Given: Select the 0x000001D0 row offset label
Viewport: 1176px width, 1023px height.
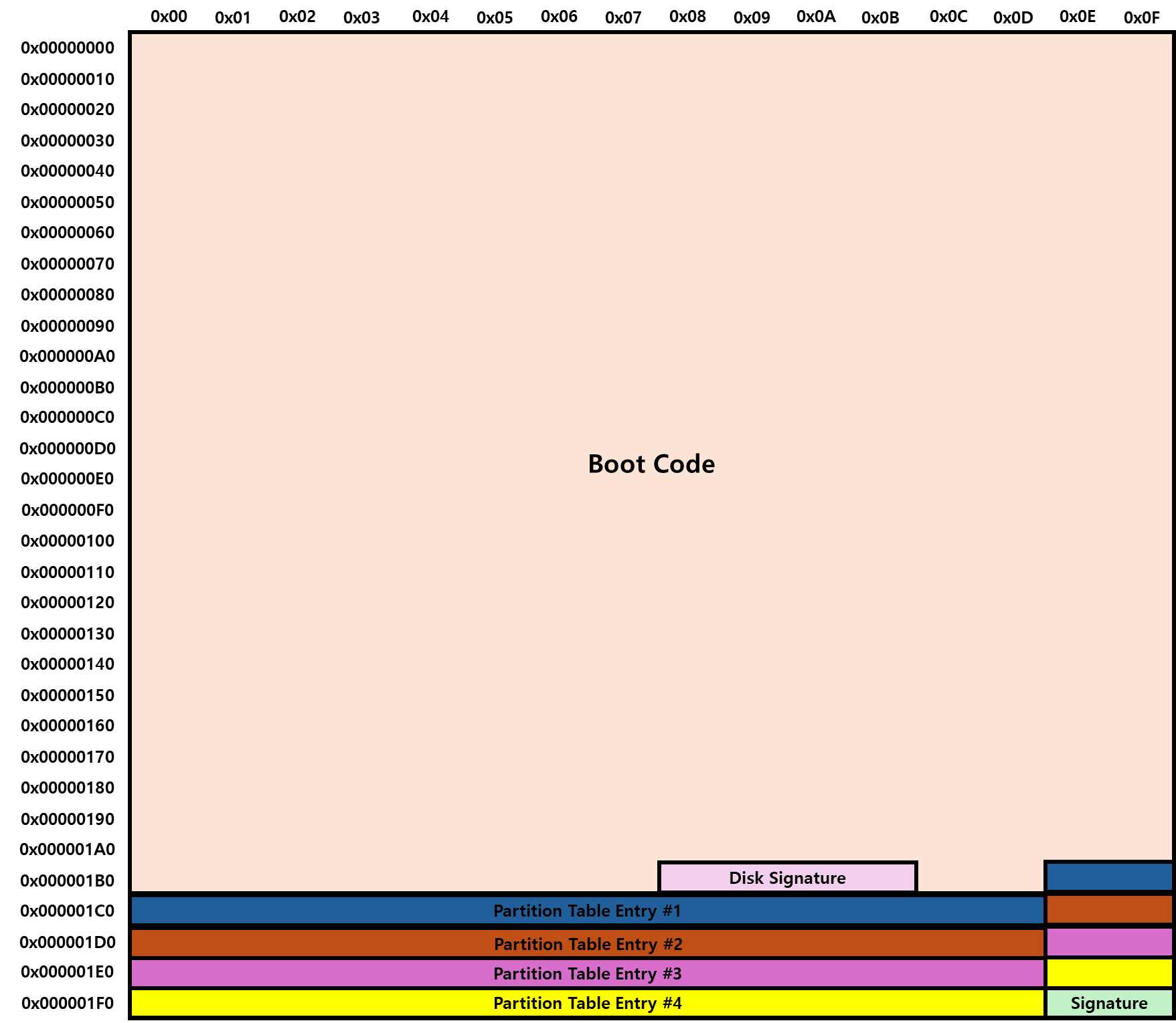Looking at the screenshot, I should (68, 943).
